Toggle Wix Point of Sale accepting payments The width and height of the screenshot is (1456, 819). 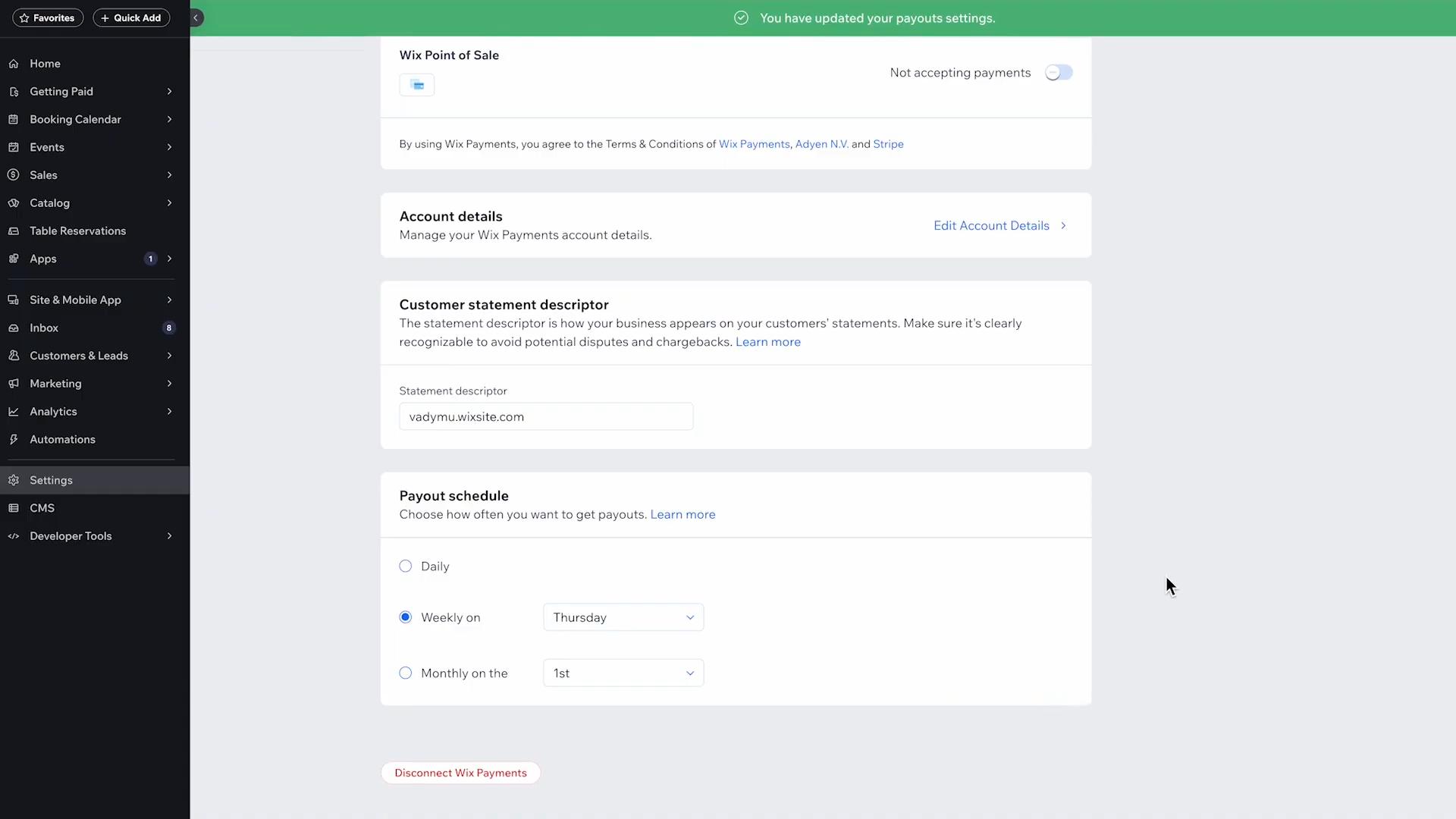click(1059, 73)
